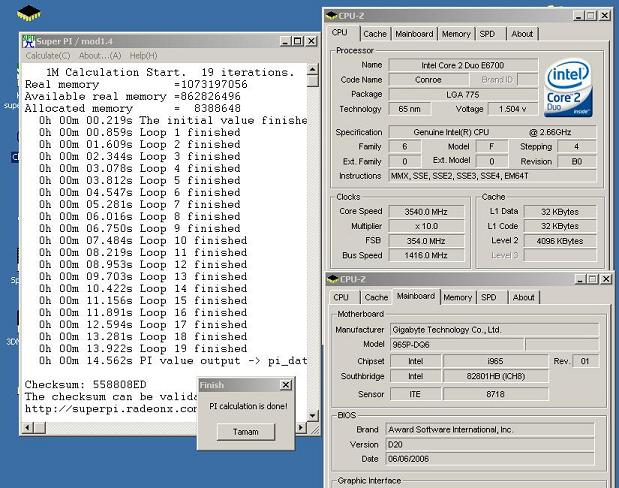Screen dimensions: 619x488
Task: Click Super PI vertical scrollbar down arrow
Action: coord(313,415)
